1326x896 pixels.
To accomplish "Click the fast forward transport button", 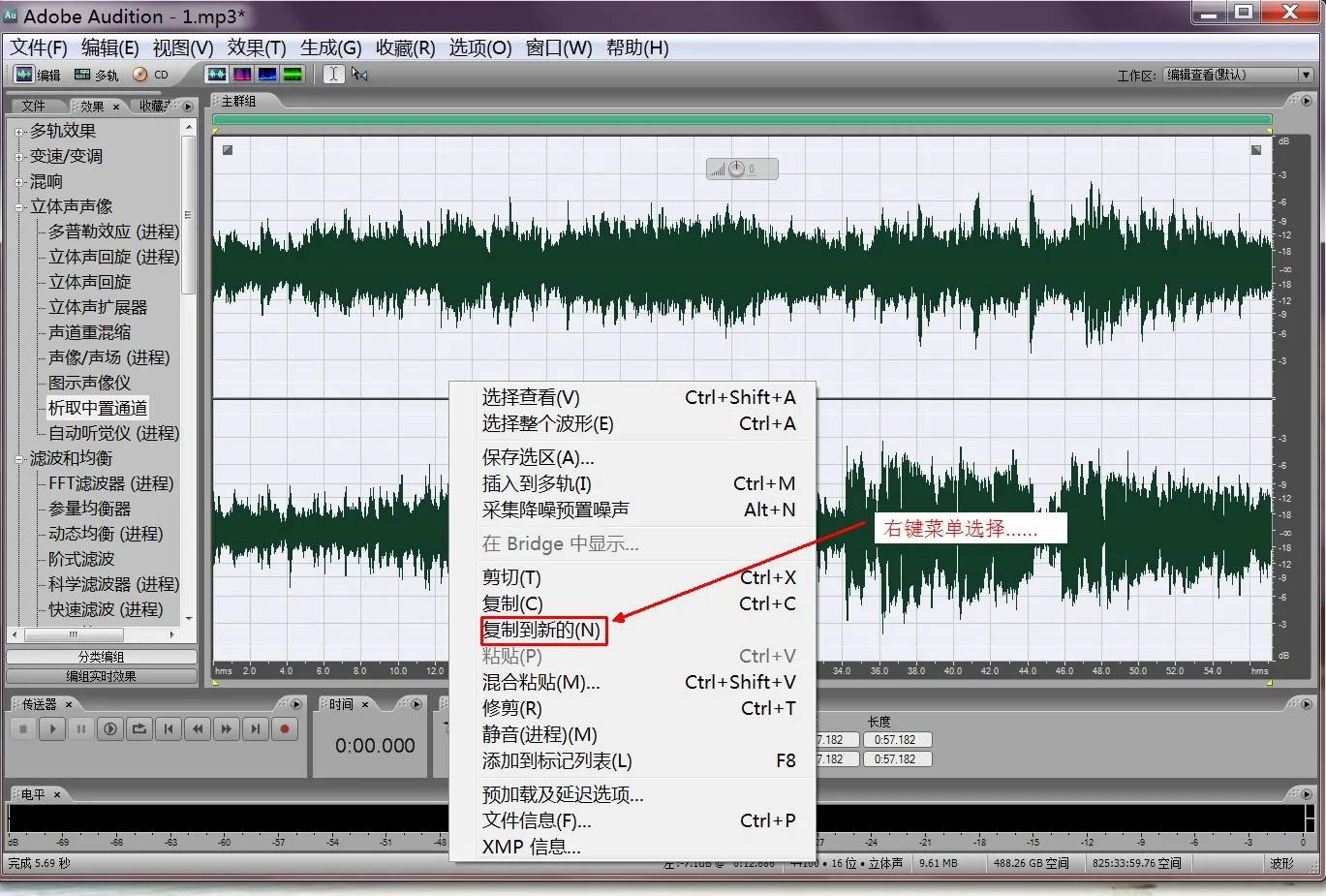I will tap(227, 729).
